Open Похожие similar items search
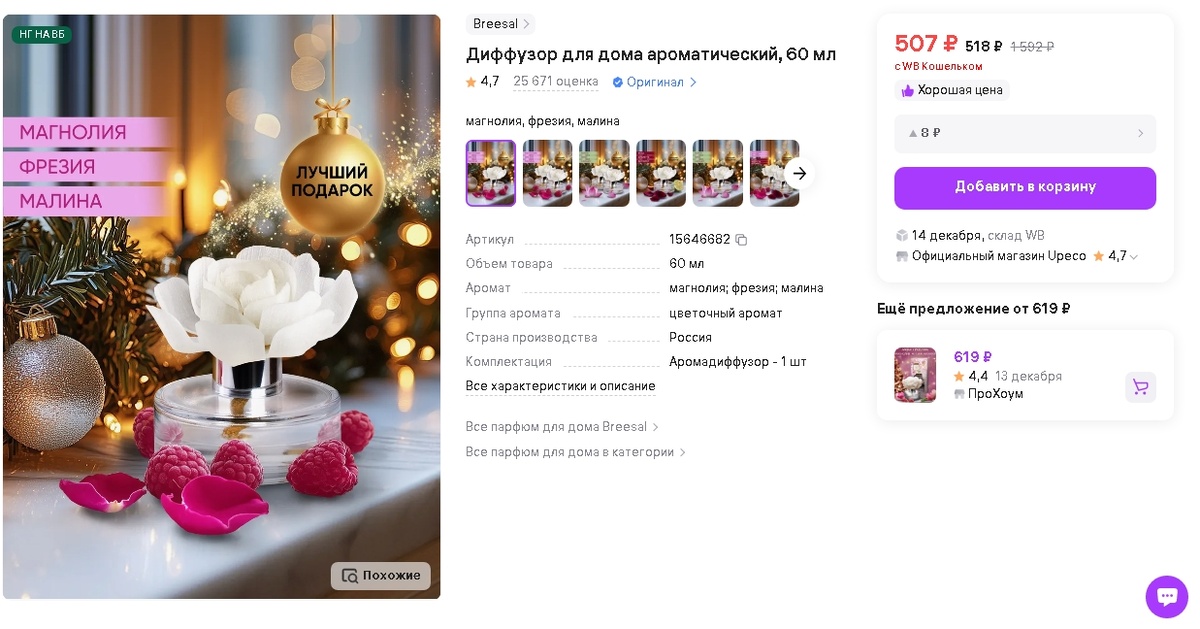The width and height of the screenshot is (1200, 629). (381, 576)
